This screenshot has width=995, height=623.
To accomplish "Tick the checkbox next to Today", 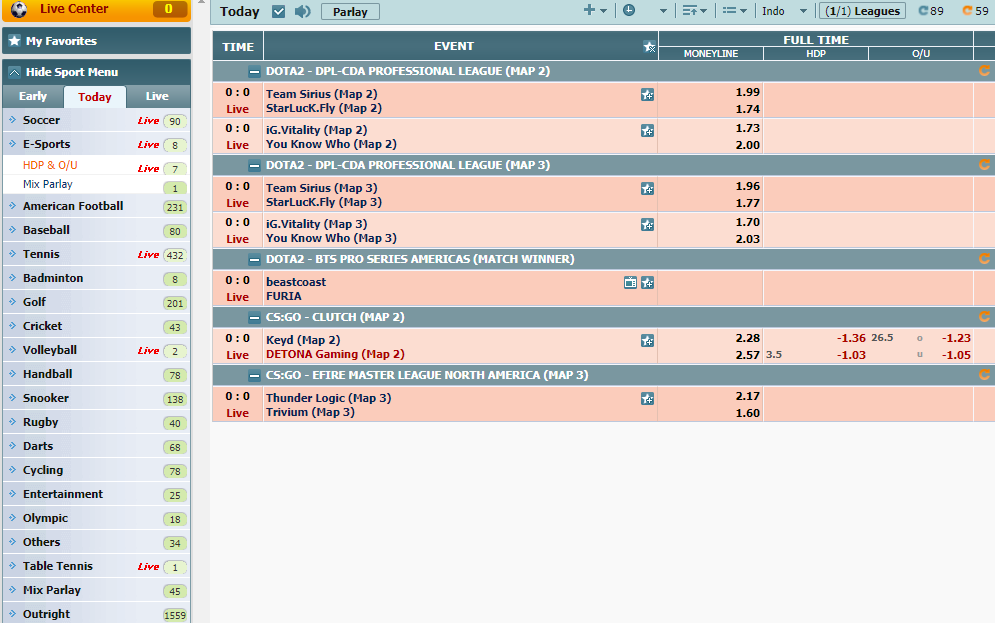I will [278, 11].
